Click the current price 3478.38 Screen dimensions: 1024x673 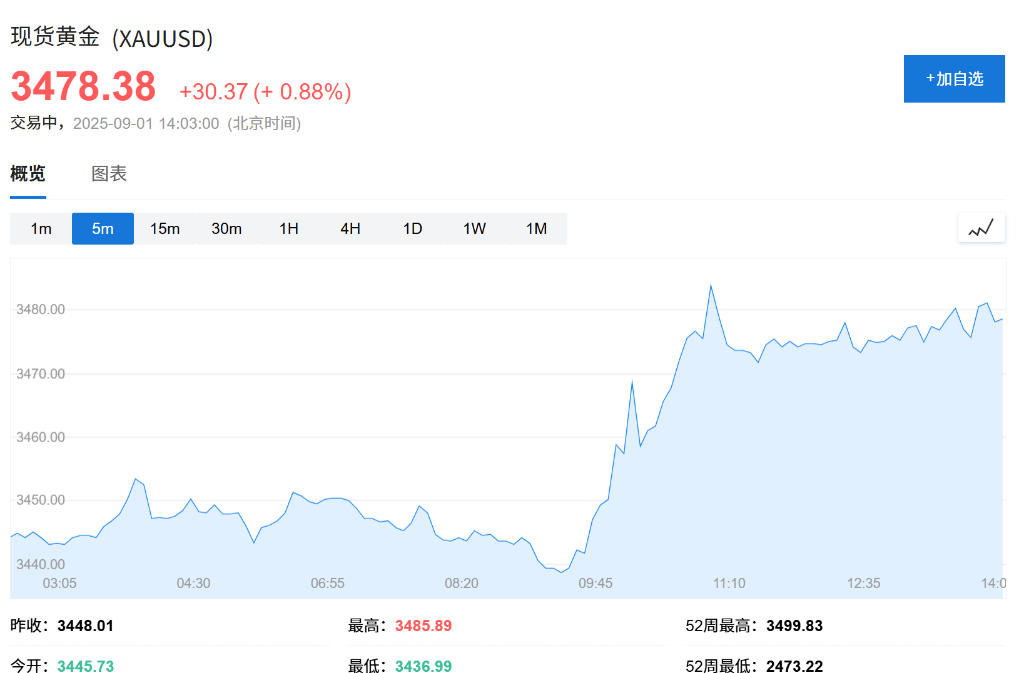(84, 87)
